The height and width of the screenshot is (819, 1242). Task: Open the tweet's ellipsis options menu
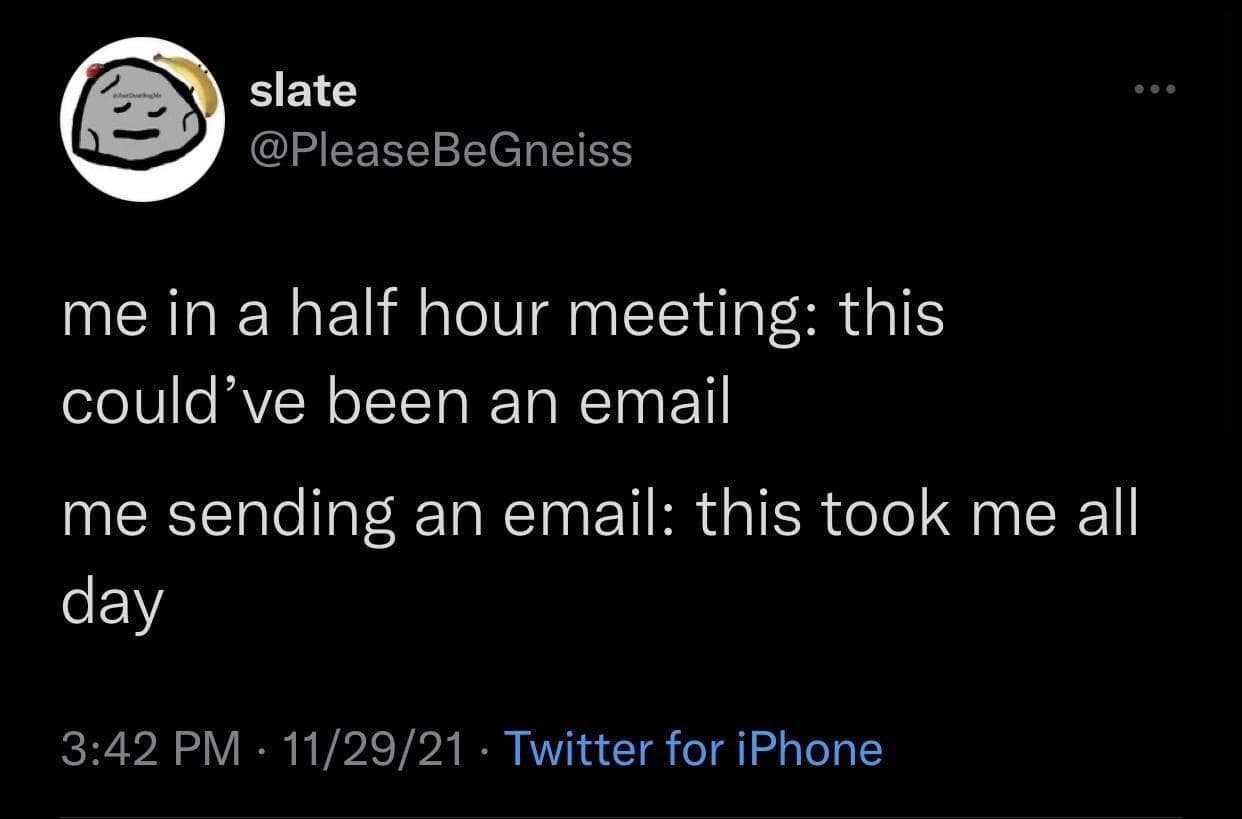1154,88
